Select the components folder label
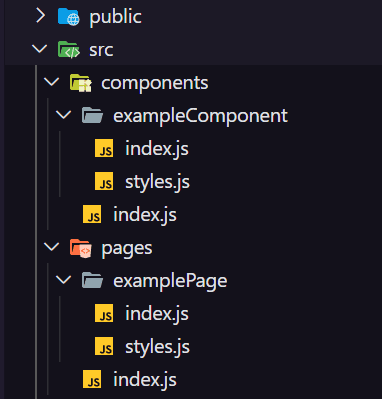Image resolution: width=382 pixels, height=399 pixels. (155, 83)
